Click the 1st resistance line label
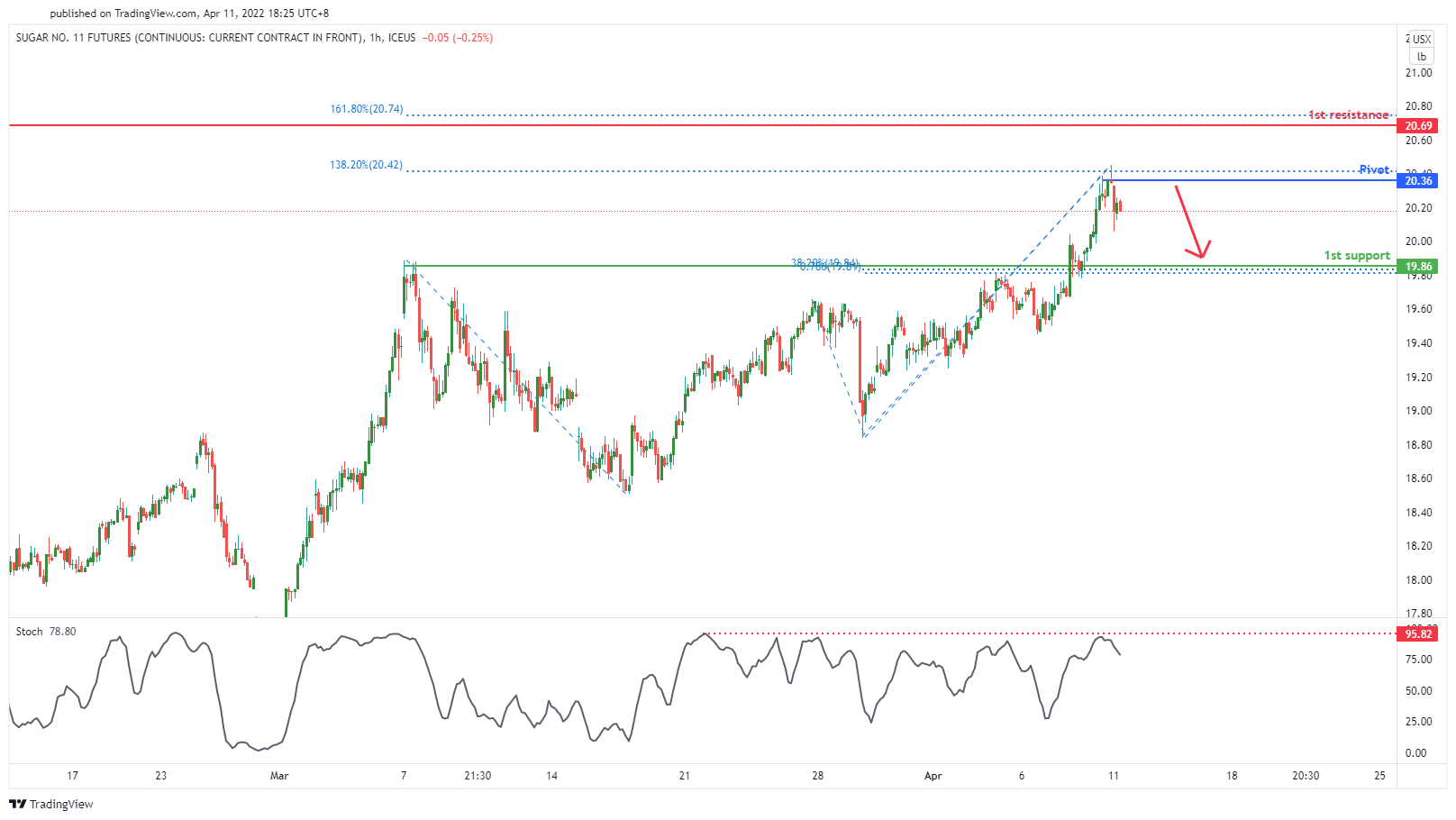The width and height of the screenshot is (1456, 820). pos(1349,114)
